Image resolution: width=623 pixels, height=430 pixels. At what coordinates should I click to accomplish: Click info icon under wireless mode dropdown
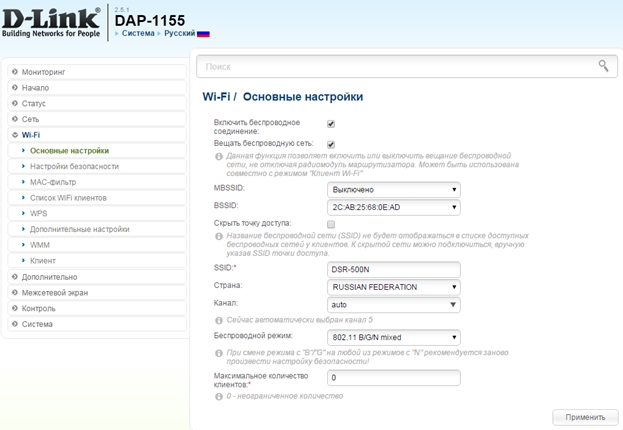tap(219, 353)
